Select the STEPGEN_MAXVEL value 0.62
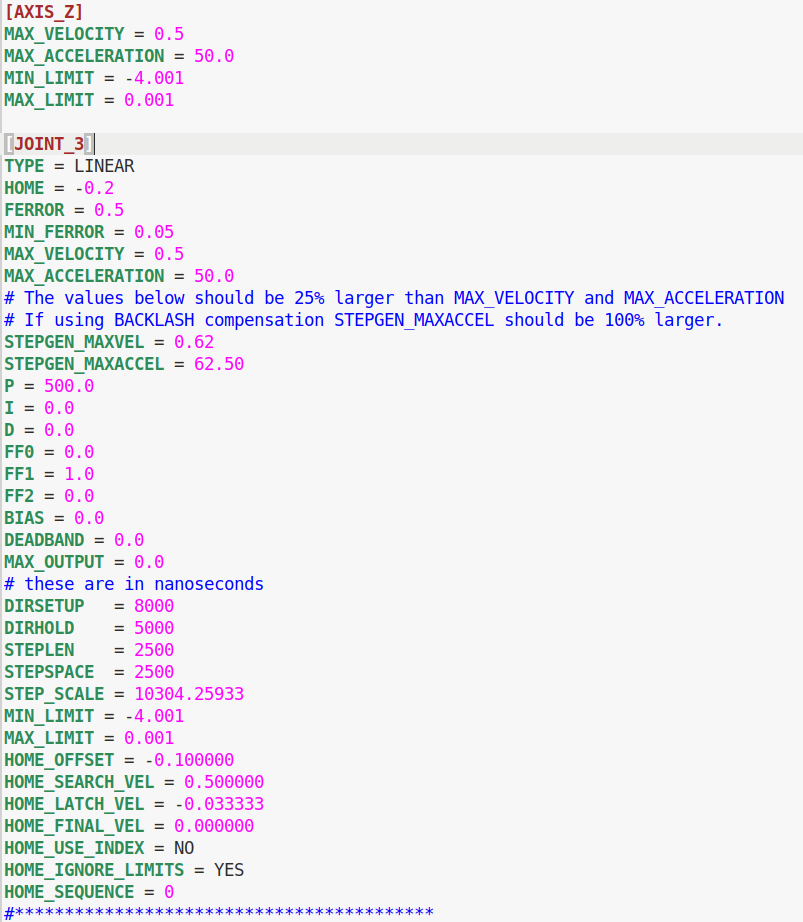 (x=194, y=342)
